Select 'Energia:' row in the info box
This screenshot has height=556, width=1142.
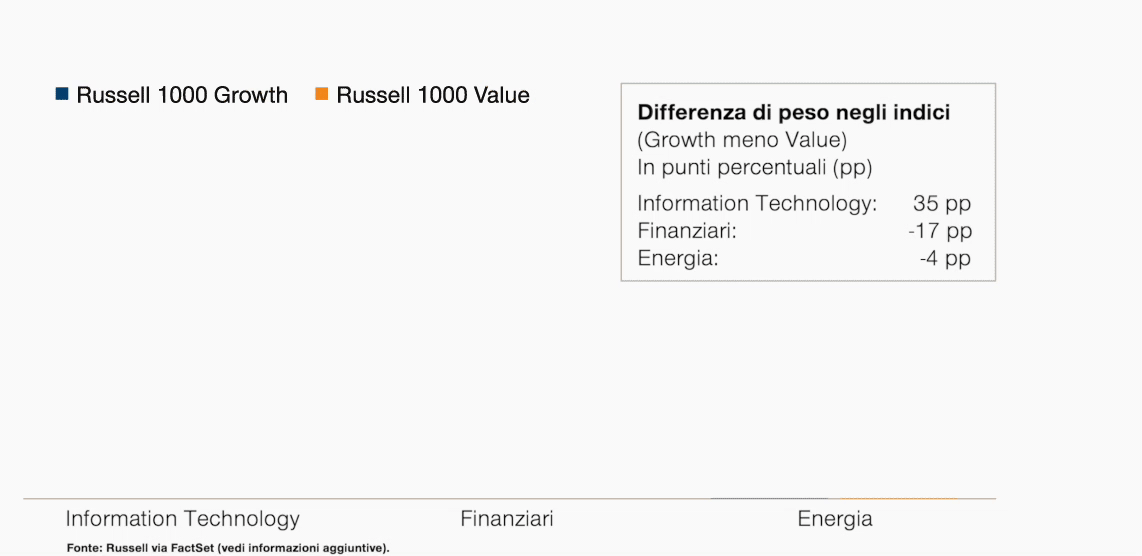[x=804, y=259]
